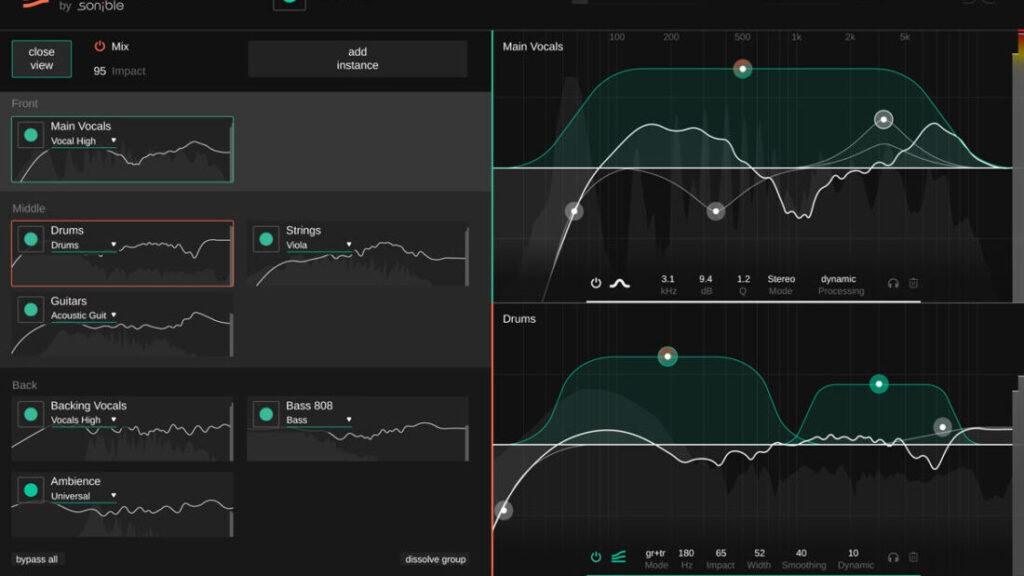This screenshot has width=1024, height=576.
Task: Open the Acoustic Guit profile dropdown for Guitars
Action: pyautogui.click(x=84, y=315)
